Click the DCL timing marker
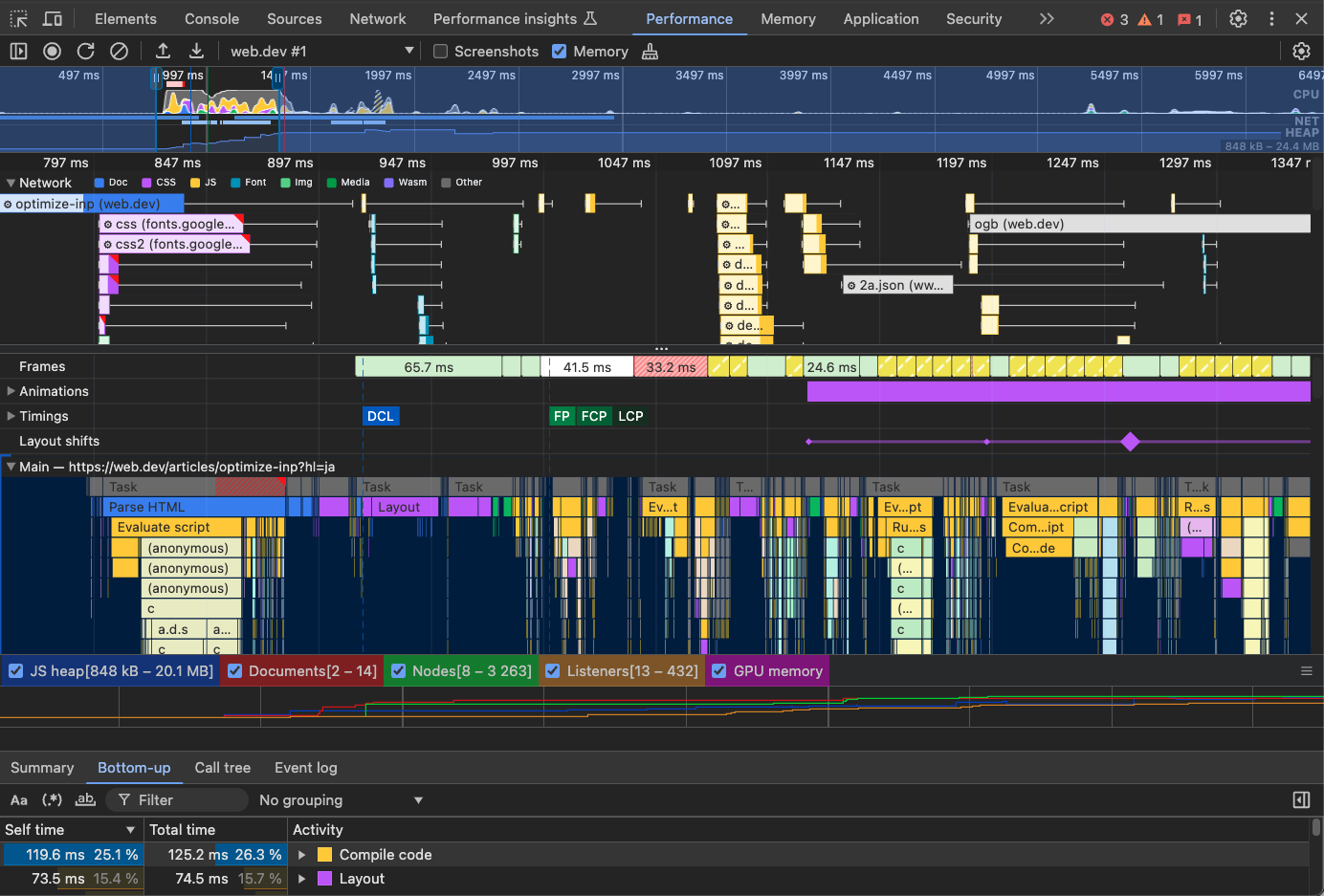The image size is (1324, 896). 381,416
